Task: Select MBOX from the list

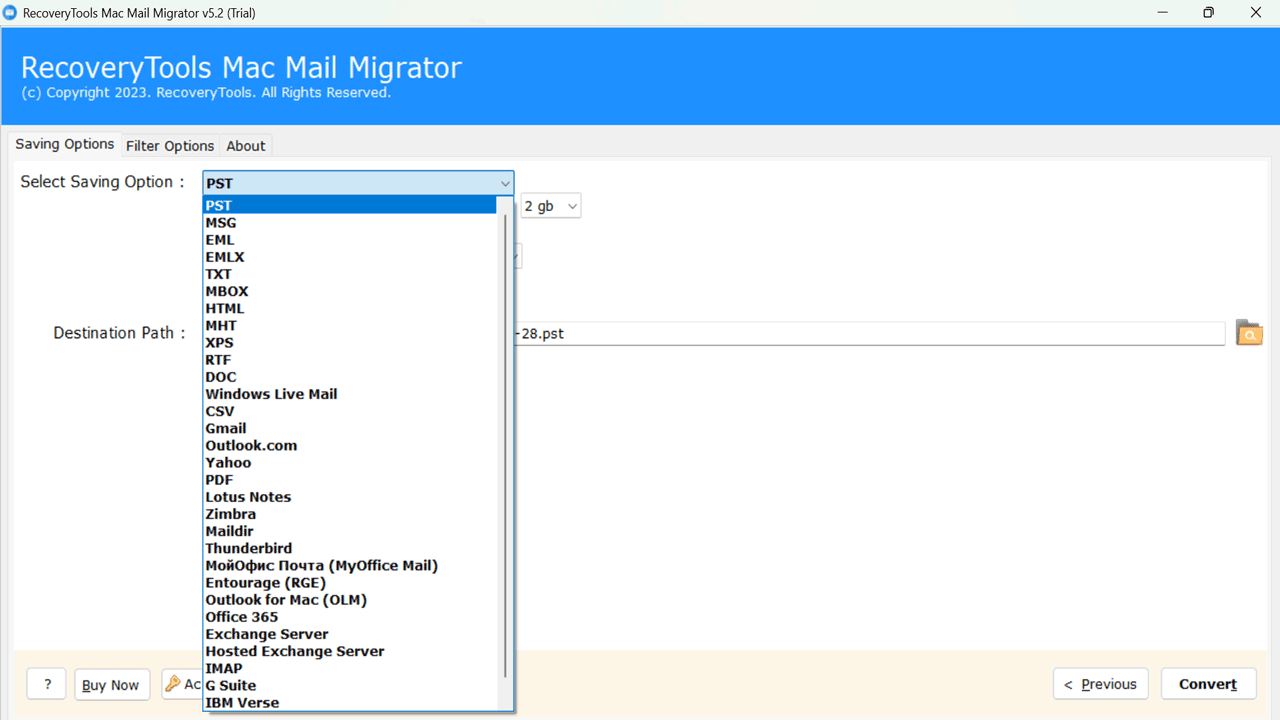Action: click(350, 291)
